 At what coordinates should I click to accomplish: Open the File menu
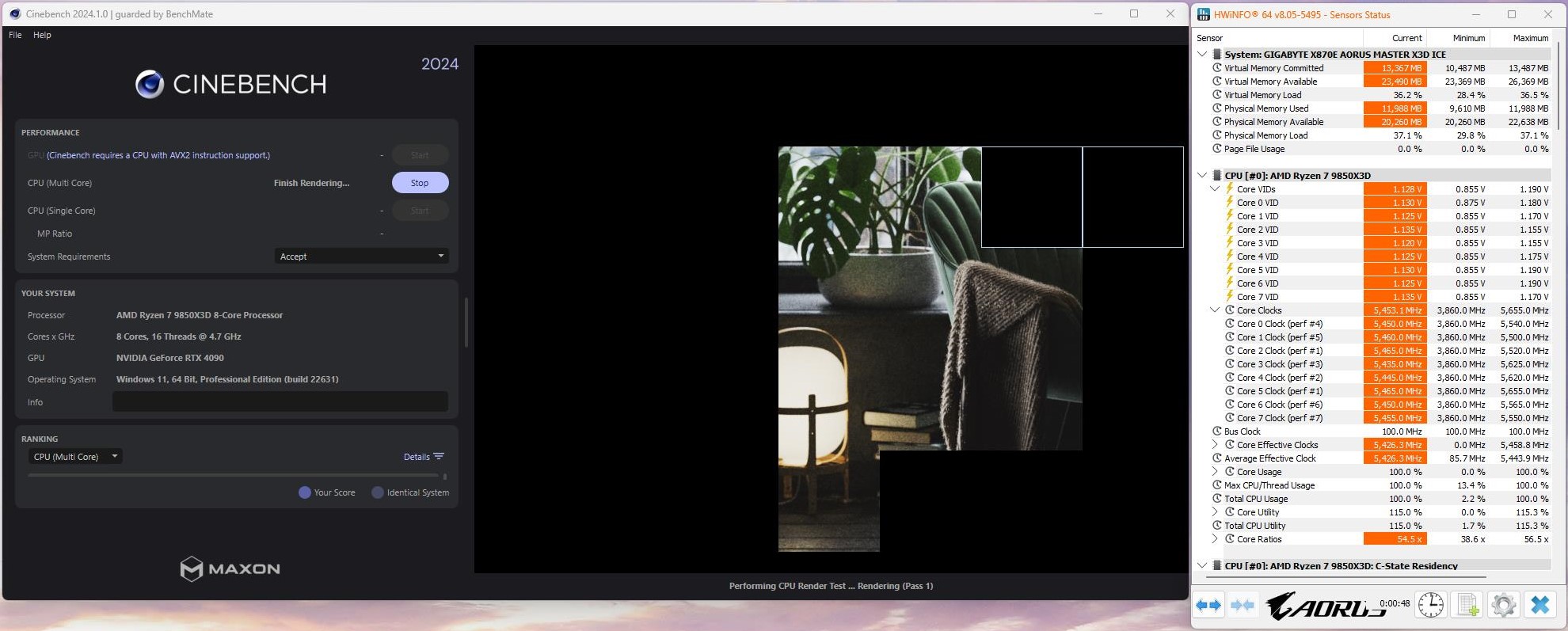click(15, 35)
